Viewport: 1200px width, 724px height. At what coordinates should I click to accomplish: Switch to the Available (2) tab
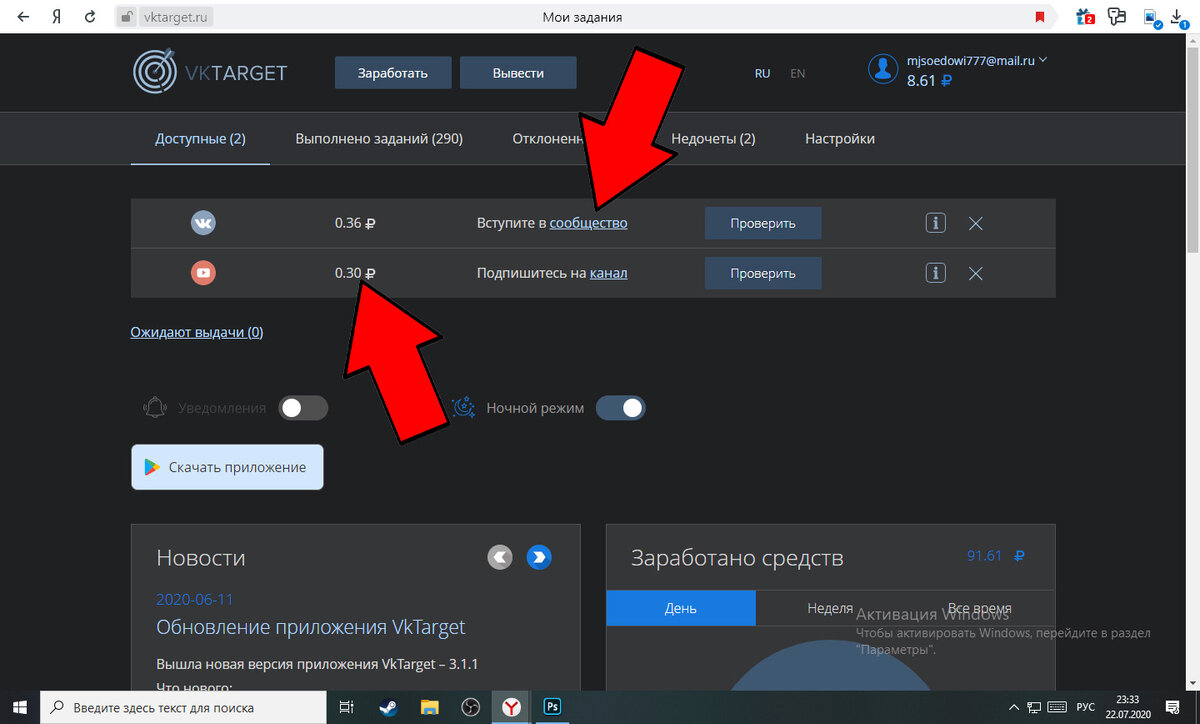pos(200,139)
